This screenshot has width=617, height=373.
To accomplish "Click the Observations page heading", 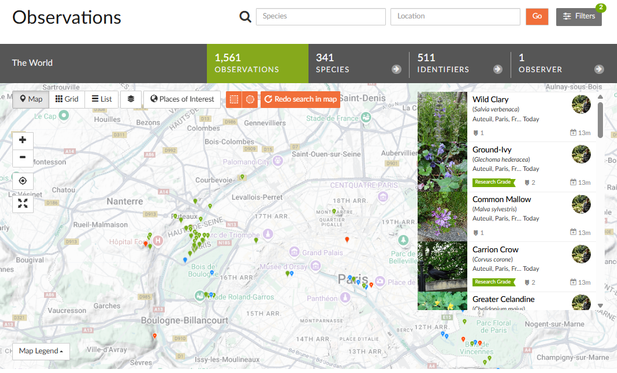I will click(67, 17).
